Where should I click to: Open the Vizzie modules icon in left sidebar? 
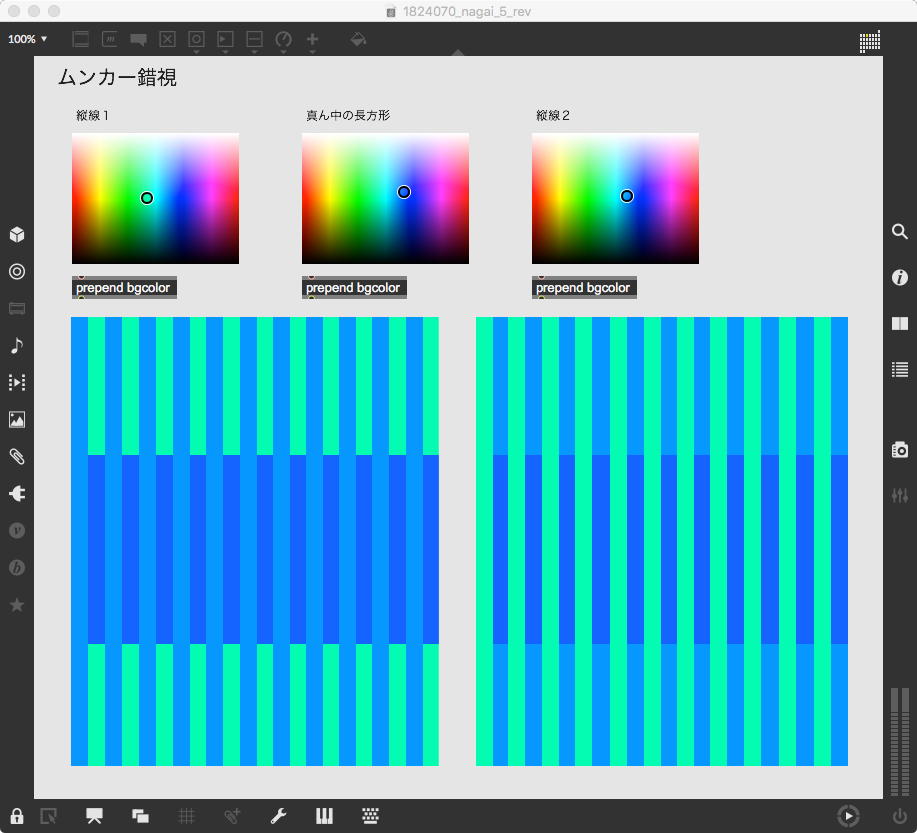point(17,531)
